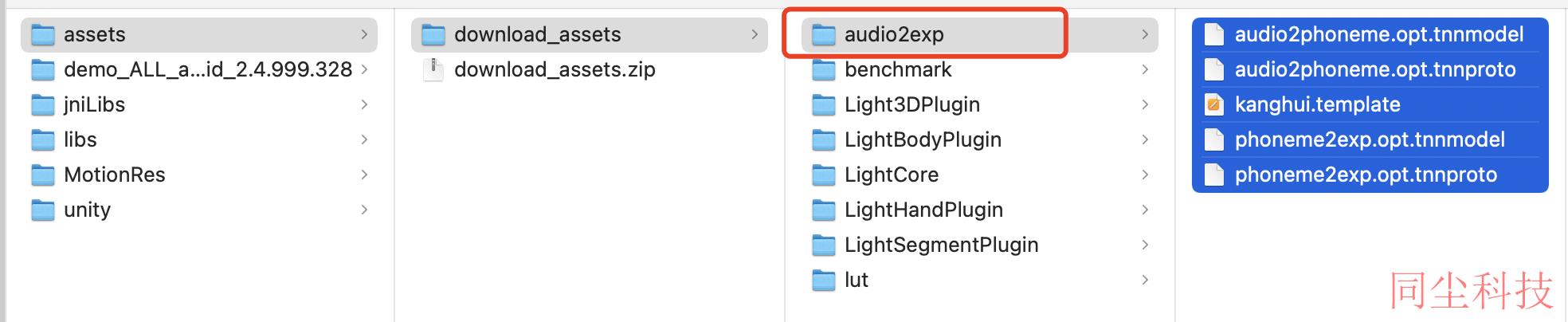The height and width of the screenshot is (322, 1568).
Task: Select the kanghui.template file icon
Action: 1213,104
